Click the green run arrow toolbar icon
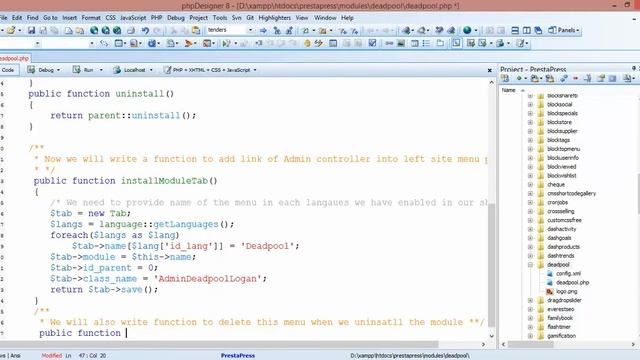This screenshot has height=360, width=640. 226,43
